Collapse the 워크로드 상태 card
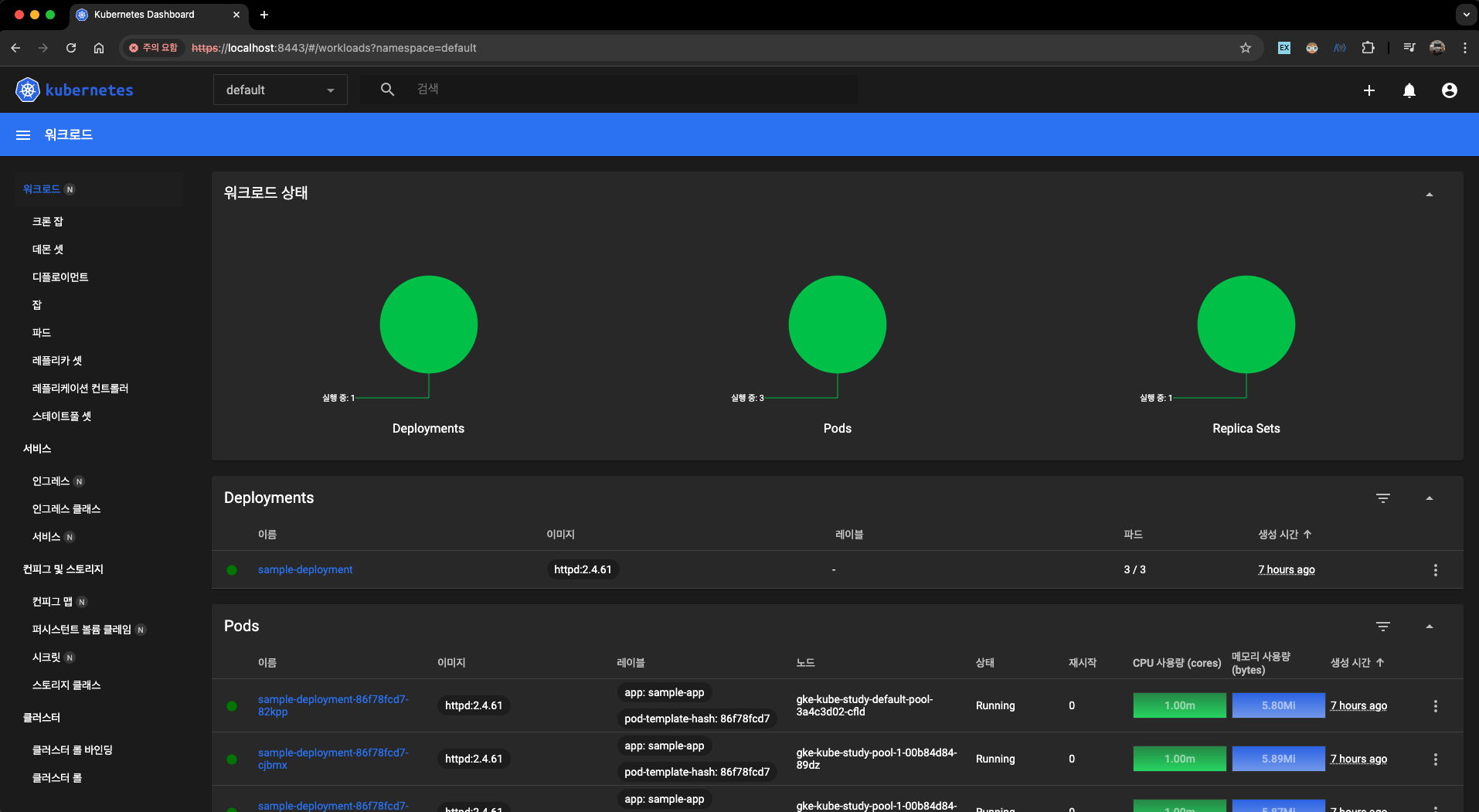This screenshot has height=812, width=1479. (1430, 194)
